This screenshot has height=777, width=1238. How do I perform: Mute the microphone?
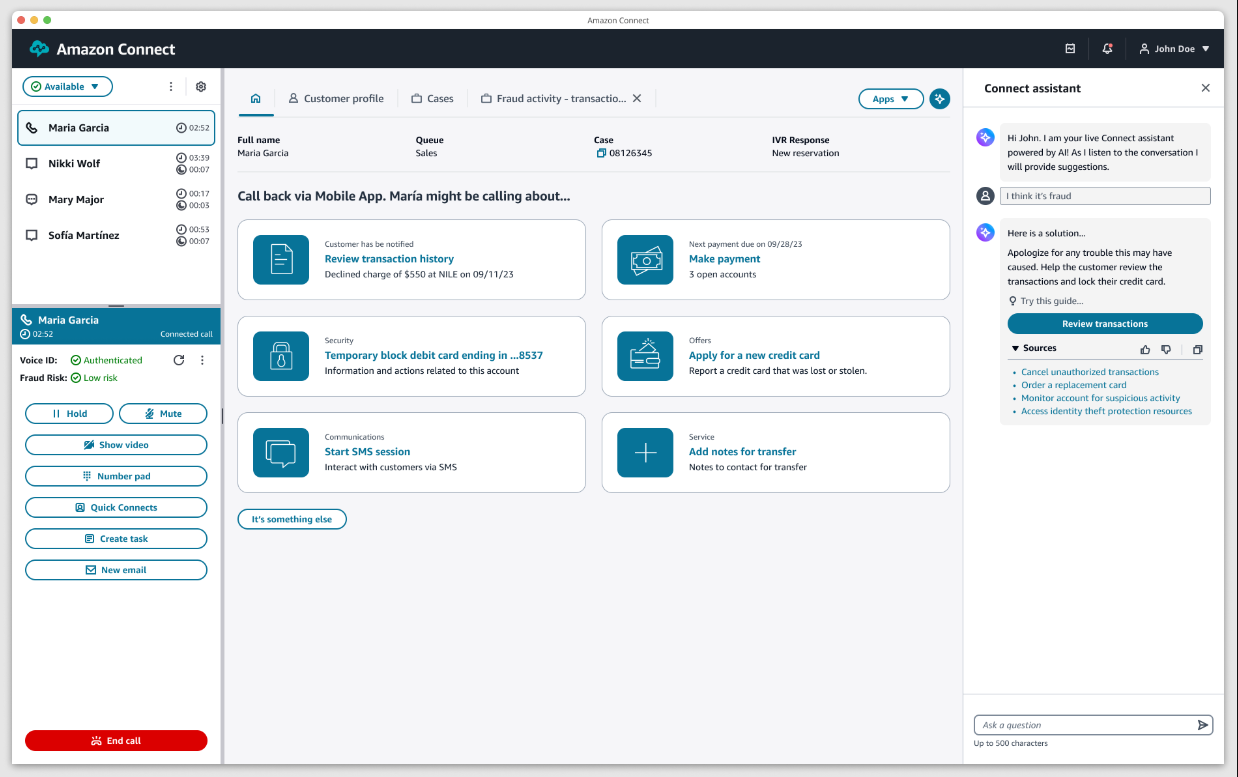pyautogui.click(x=163, y=414)
